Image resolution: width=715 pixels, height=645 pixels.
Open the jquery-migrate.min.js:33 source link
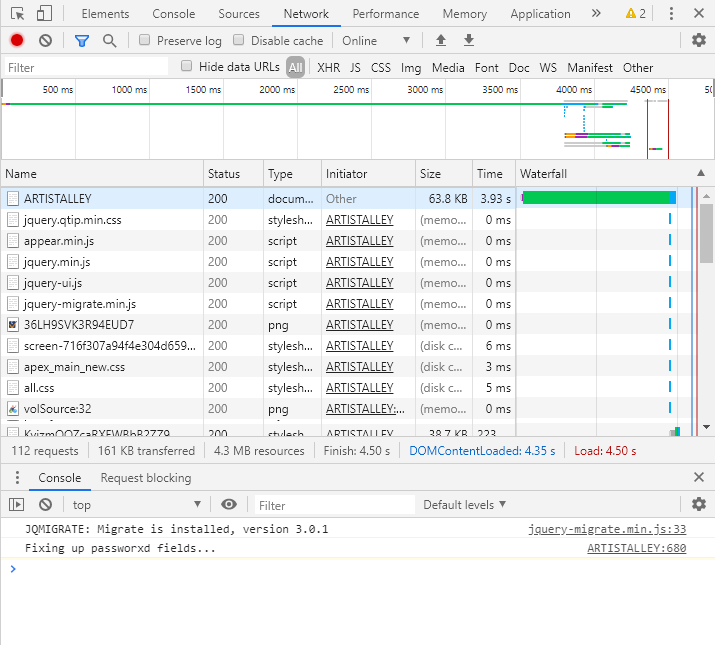click(607, 529)
